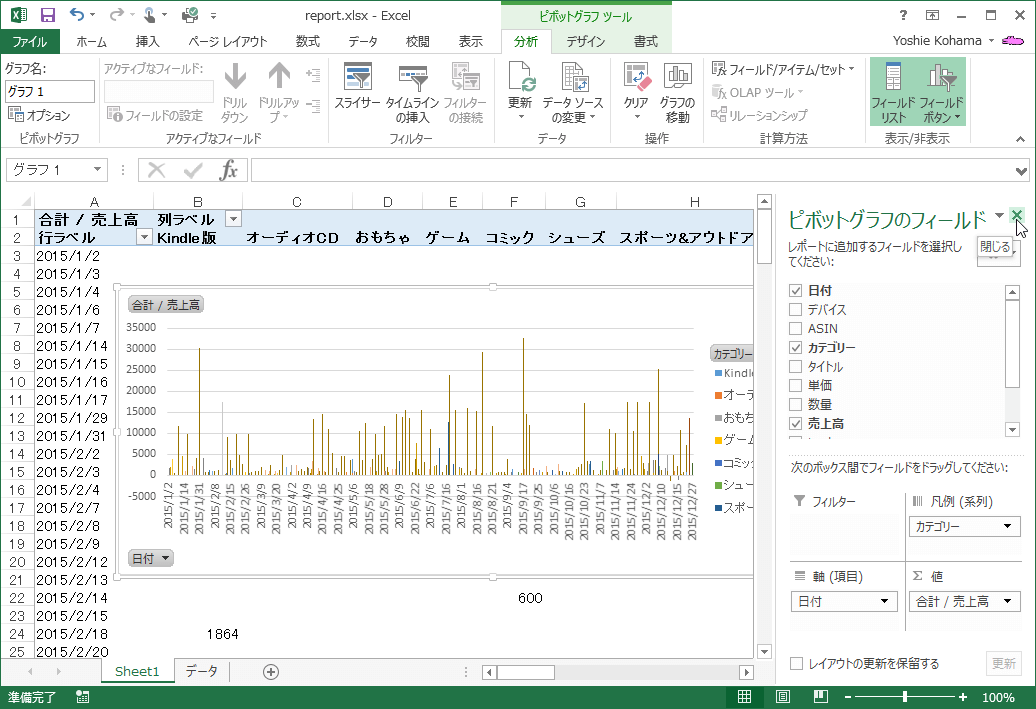Screen dimensions: 1036x709
Task: Click the horizontal scrollbar thumb
Action: [526, 673]
